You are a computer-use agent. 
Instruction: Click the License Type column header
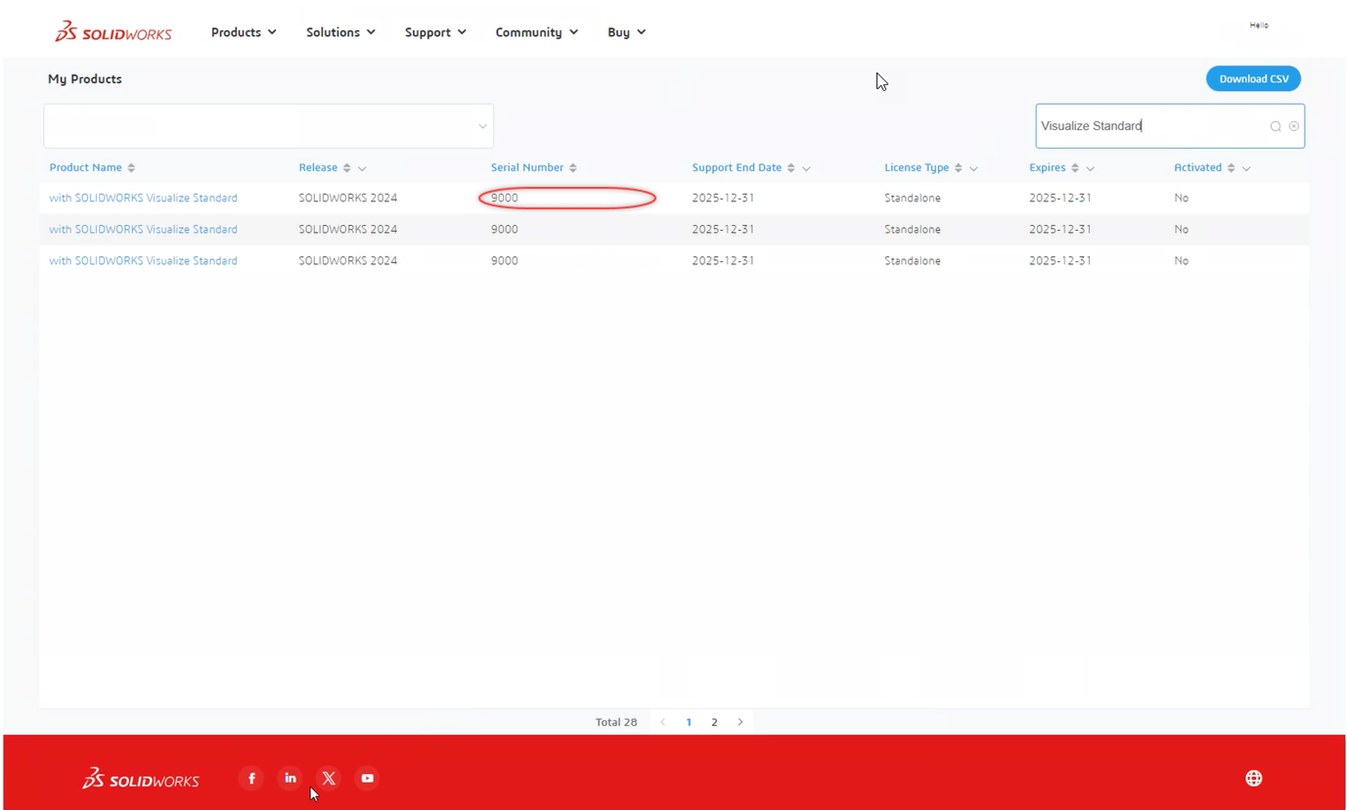point(916,168)
